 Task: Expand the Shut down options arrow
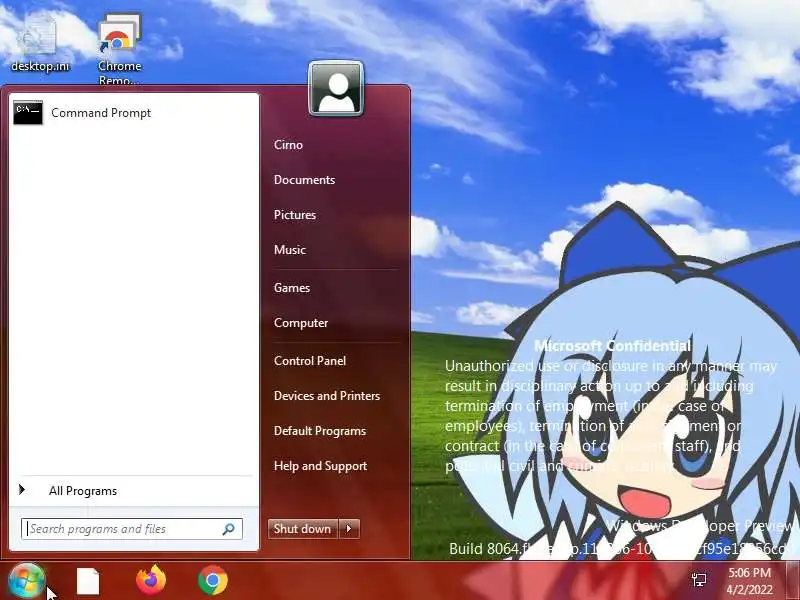(349, 529)
